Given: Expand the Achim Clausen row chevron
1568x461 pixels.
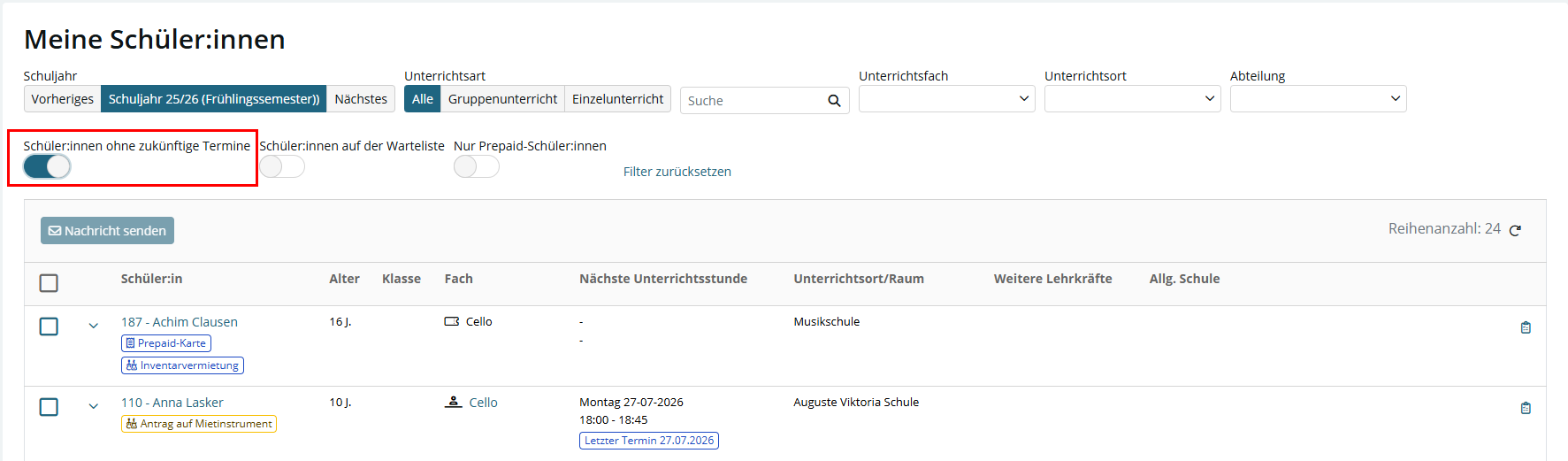Looking at the screenshot, I should [93, 326].
